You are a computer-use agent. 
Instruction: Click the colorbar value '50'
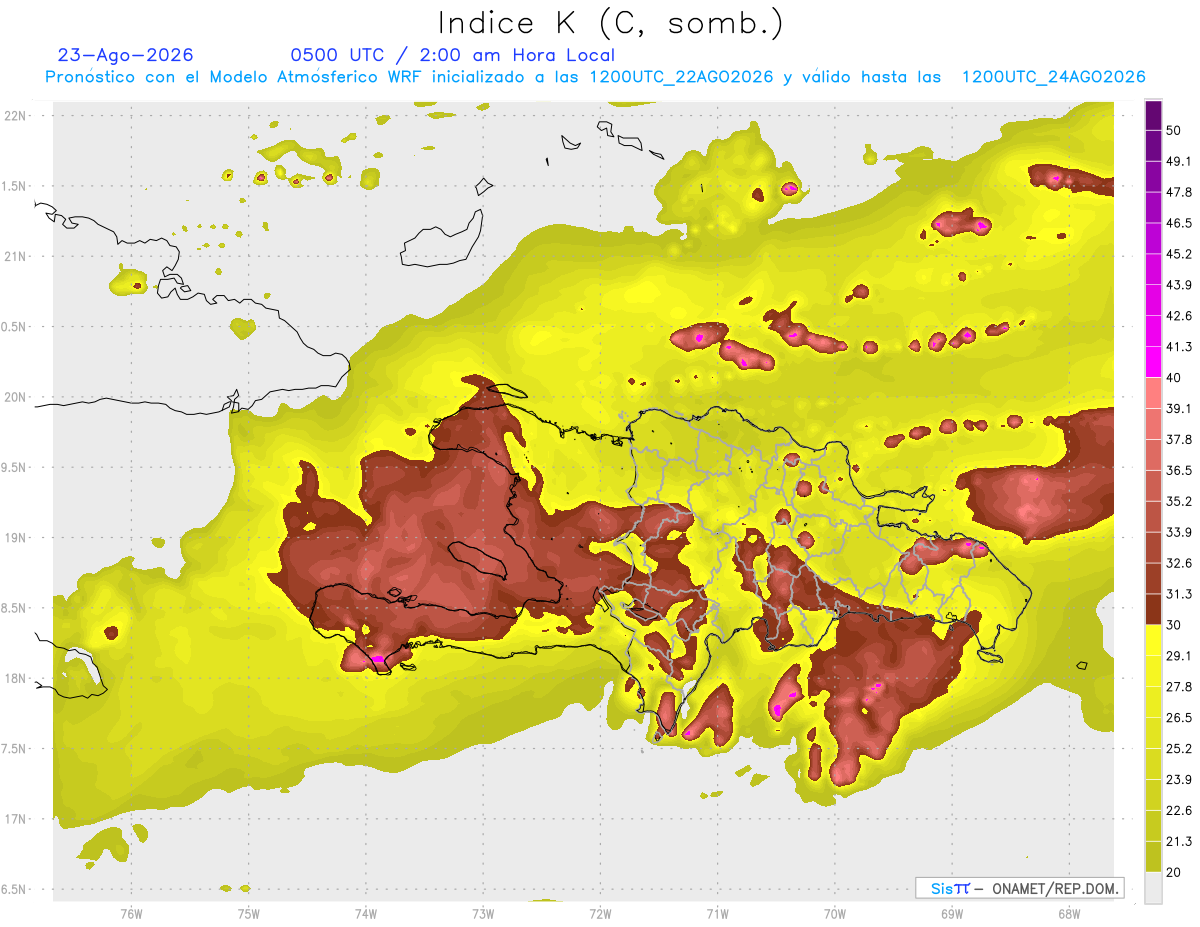pos(1173,131)
